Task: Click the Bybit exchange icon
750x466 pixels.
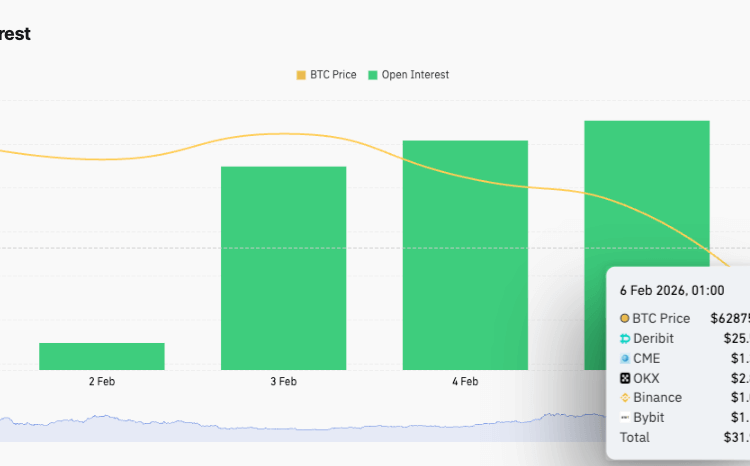Action: click(625, 417)
